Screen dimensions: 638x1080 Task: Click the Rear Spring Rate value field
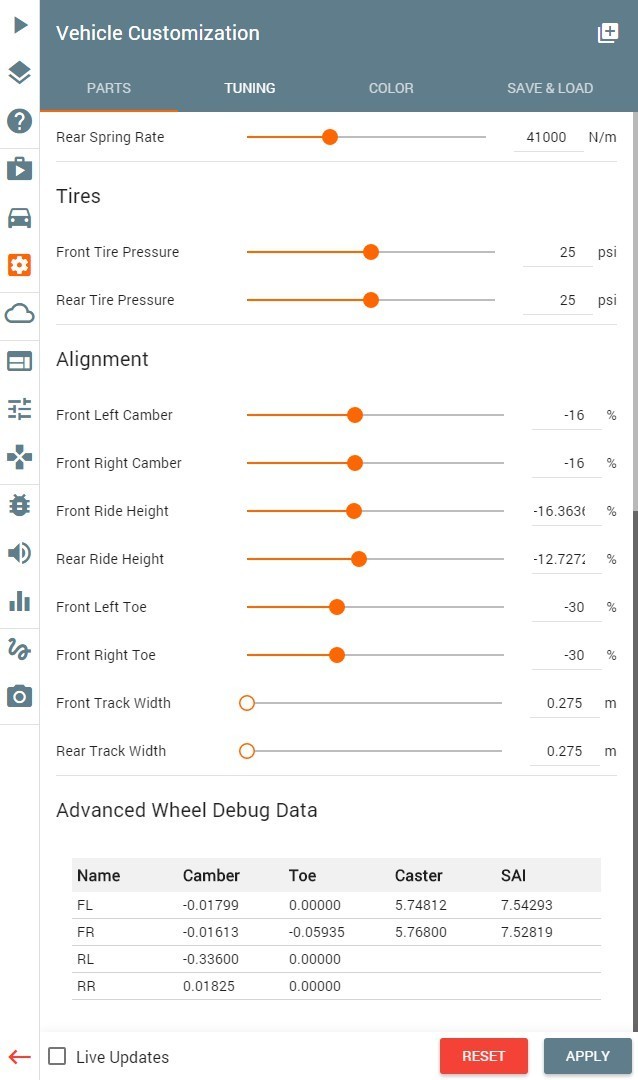pyautogui.click(x=548, y=138)
